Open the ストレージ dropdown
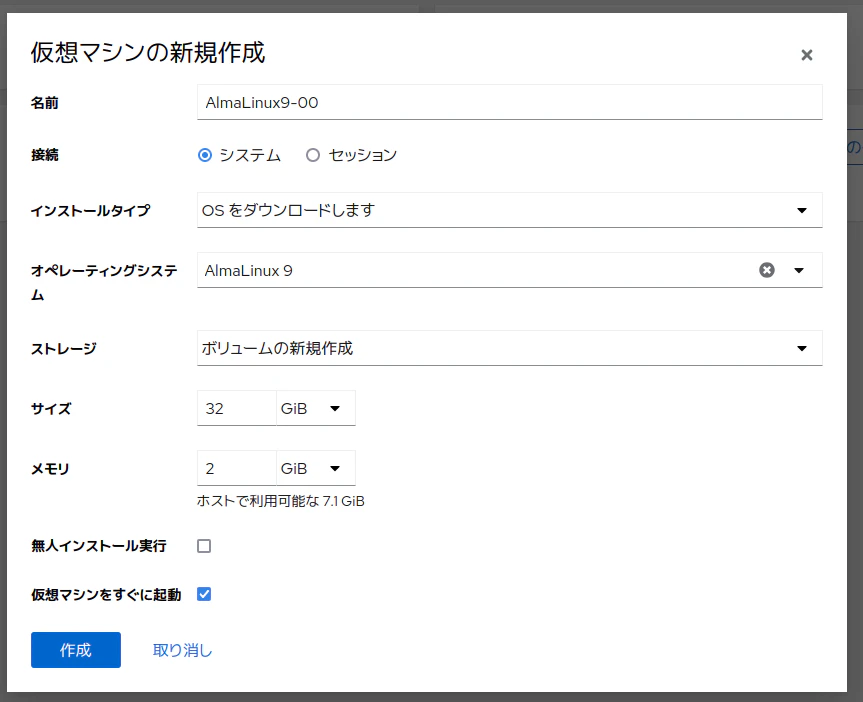Screen dimensions: 863x702 [x=510, y=348]
